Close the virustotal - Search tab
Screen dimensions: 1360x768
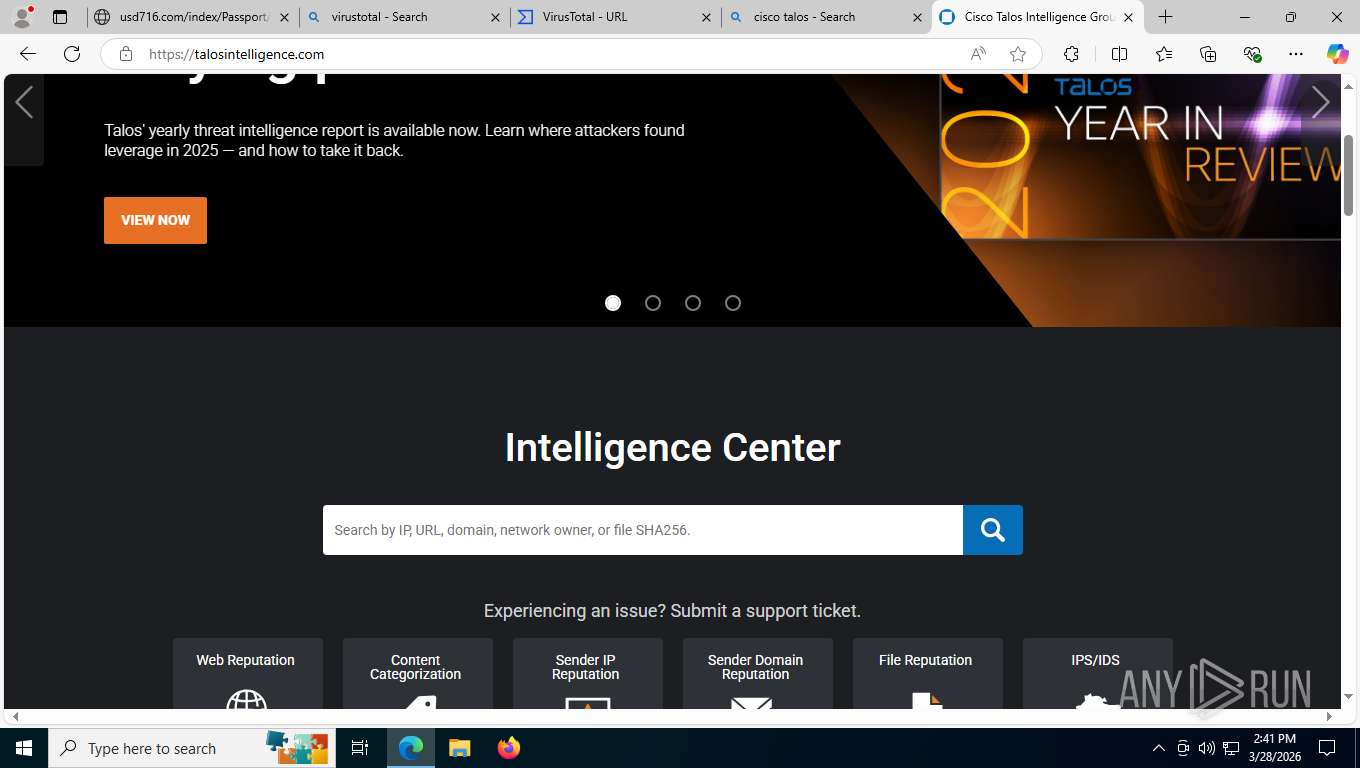pyautogui.click(x=495, y=17)
